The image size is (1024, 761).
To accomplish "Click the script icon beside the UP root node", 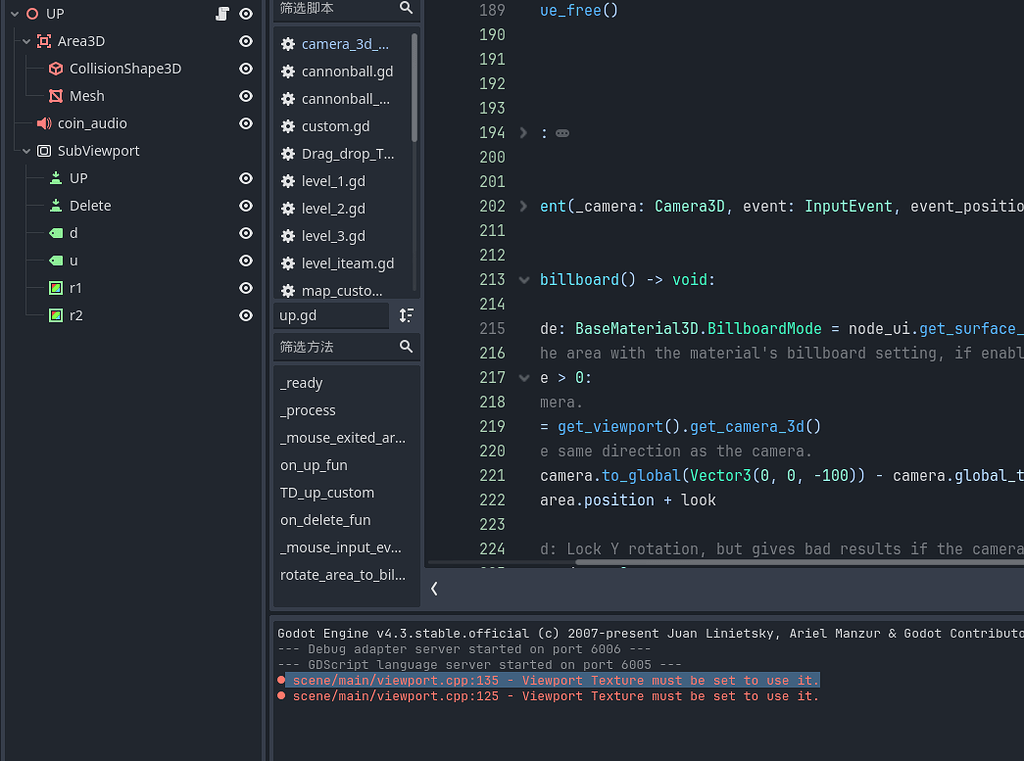I will click(x=220, y=13).
